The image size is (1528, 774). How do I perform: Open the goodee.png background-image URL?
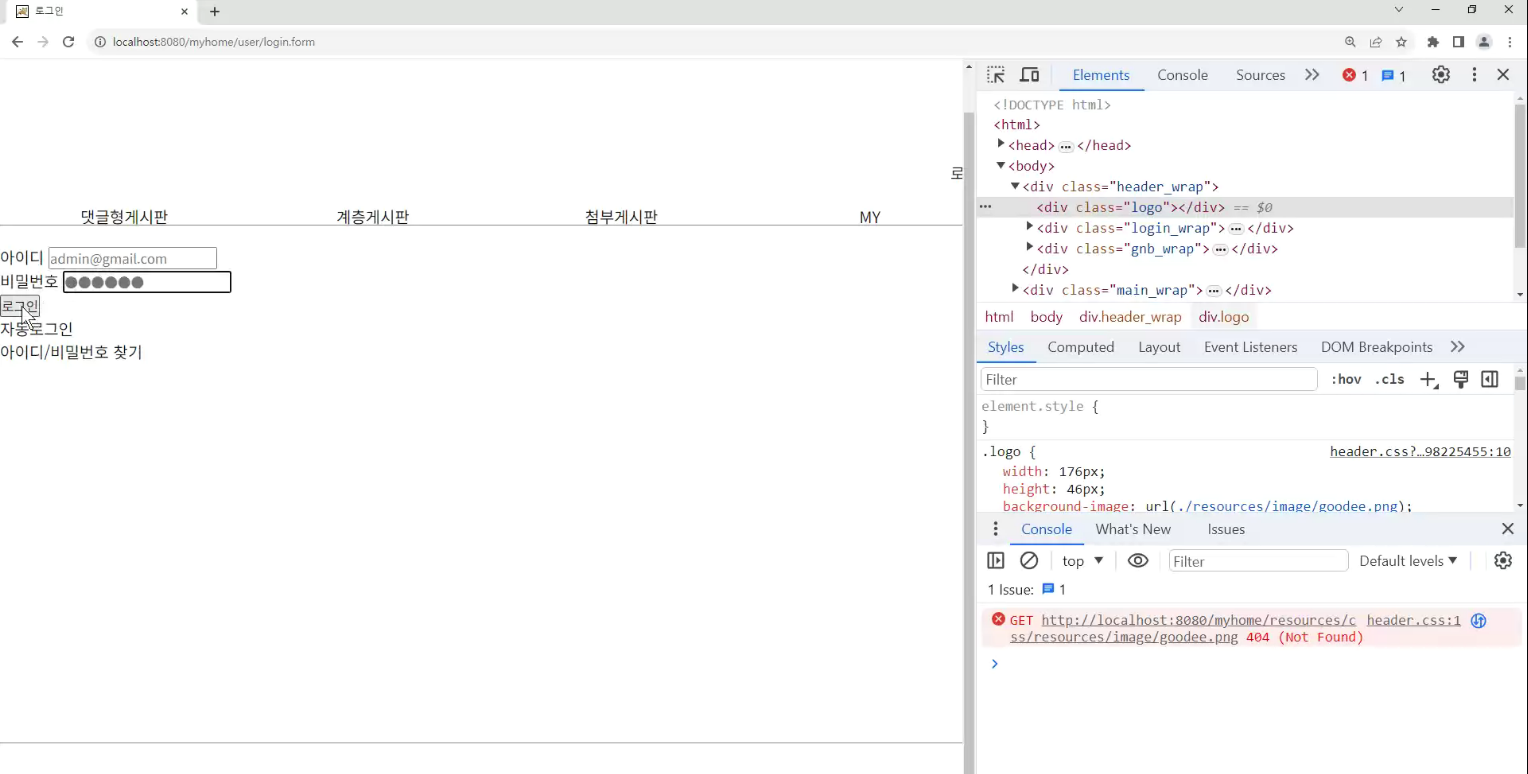point(1288,506)
